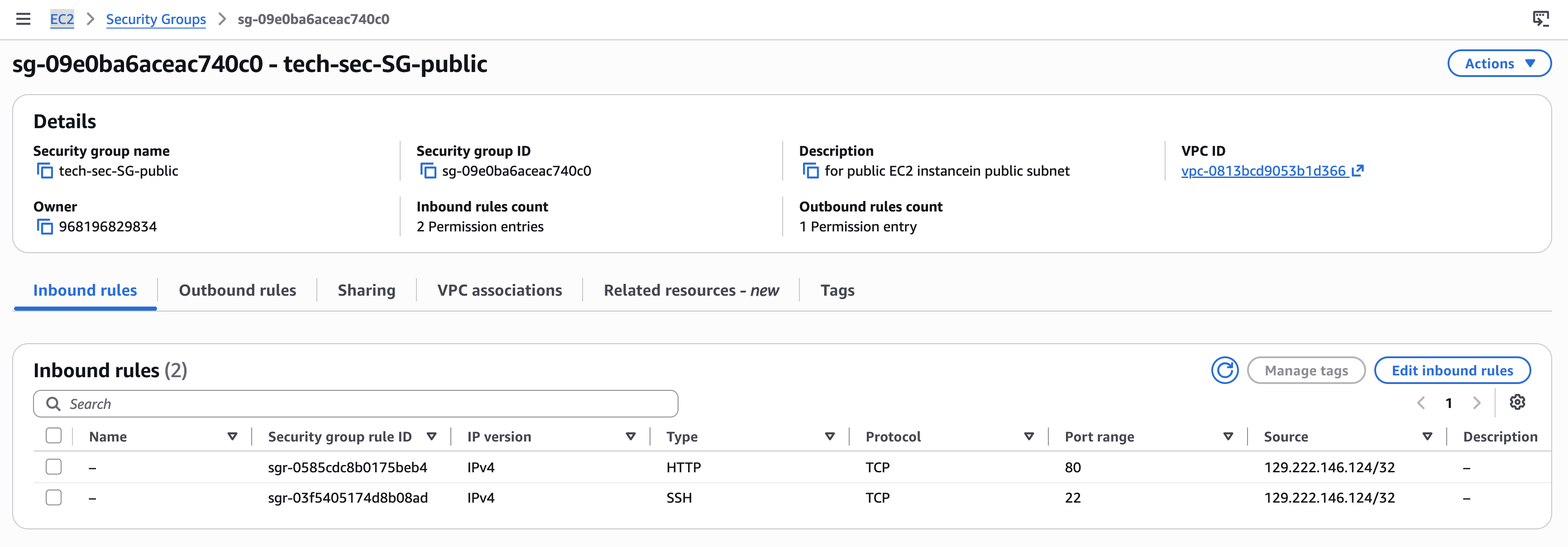Click page number 1 in pagination
The height and width of the screenshot is (547, 1568).
coord(1448,403)
